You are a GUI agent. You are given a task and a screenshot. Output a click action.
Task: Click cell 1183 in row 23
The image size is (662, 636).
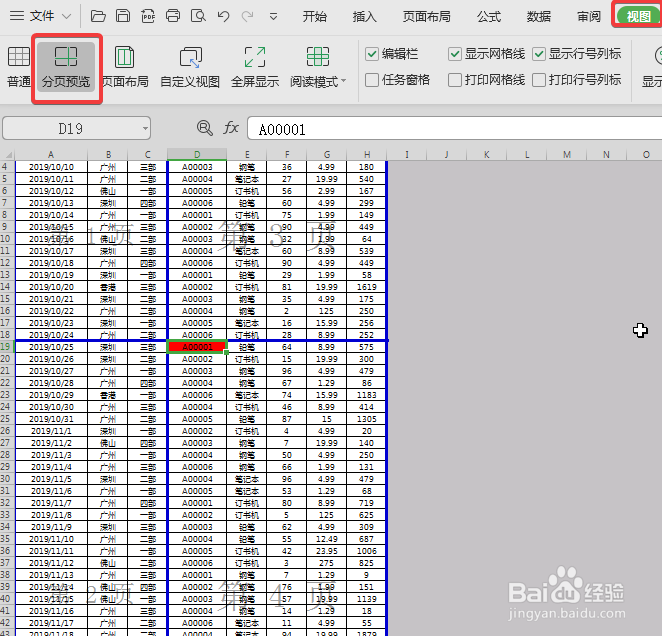click(x=366, y=395)
